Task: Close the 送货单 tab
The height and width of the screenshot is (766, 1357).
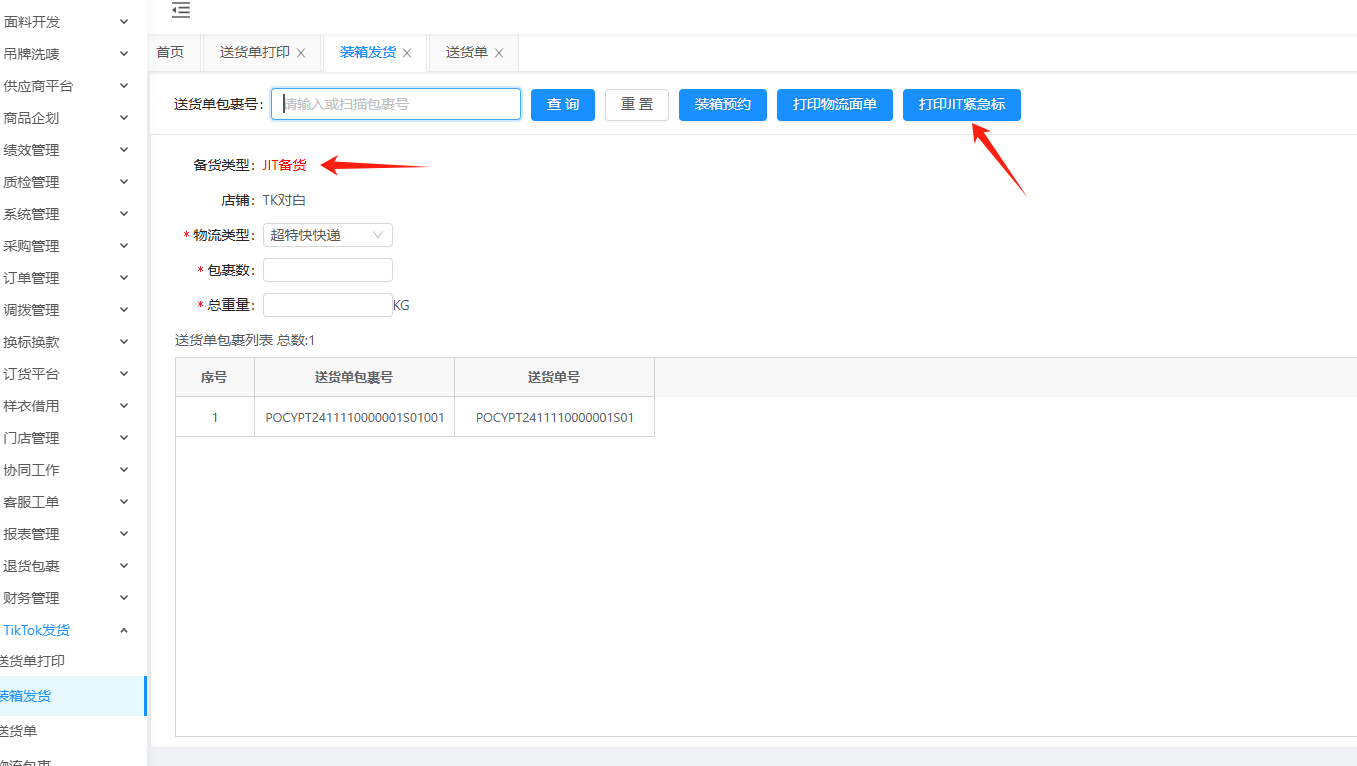Action: pyautogui.click(x=499, y=53)
